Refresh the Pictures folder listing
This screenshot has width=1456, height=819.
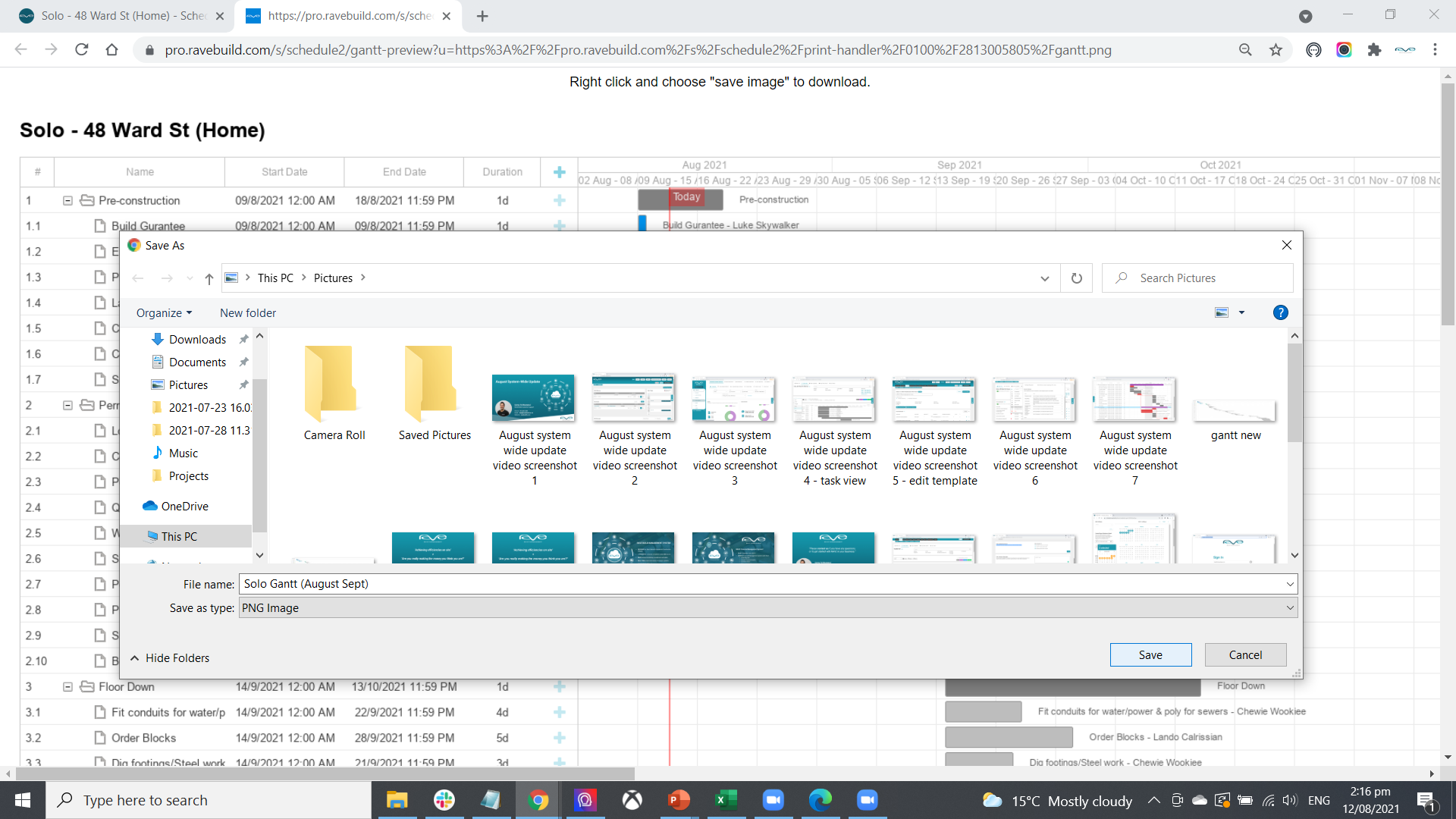click(1076, 278)
